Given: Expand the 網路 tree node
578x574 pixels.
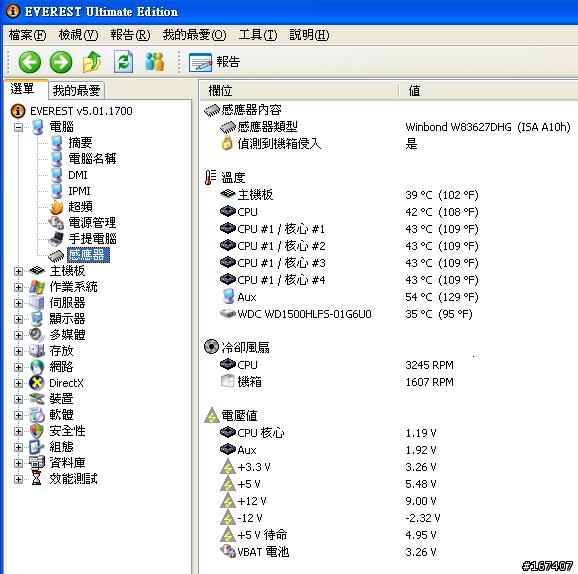Looking at the screenshot, I should coord(18,367).
